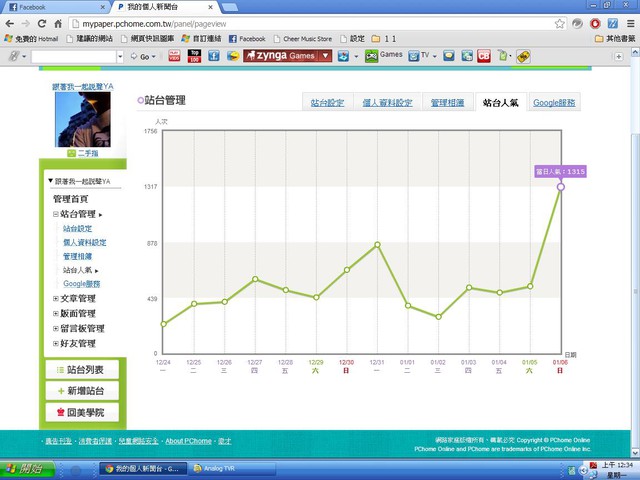
Task: Switch to the 站台設定 tab
Action: coord(327,103)
